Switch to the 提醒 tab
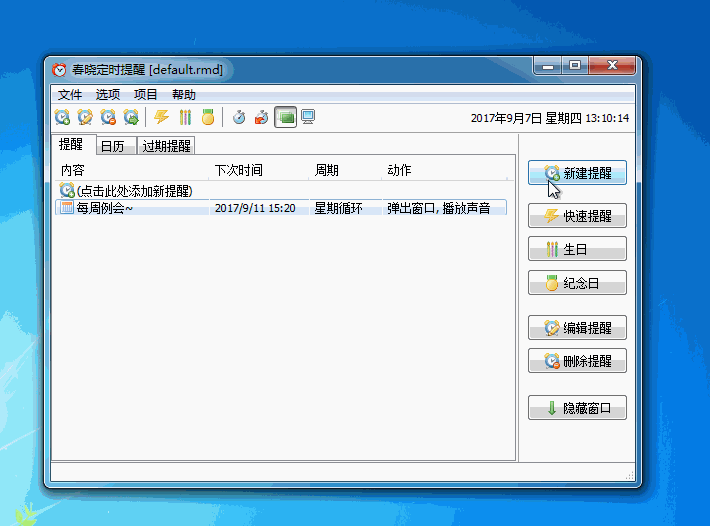The width and height of the screenshot is (710, 526). [x=72, y=144]
